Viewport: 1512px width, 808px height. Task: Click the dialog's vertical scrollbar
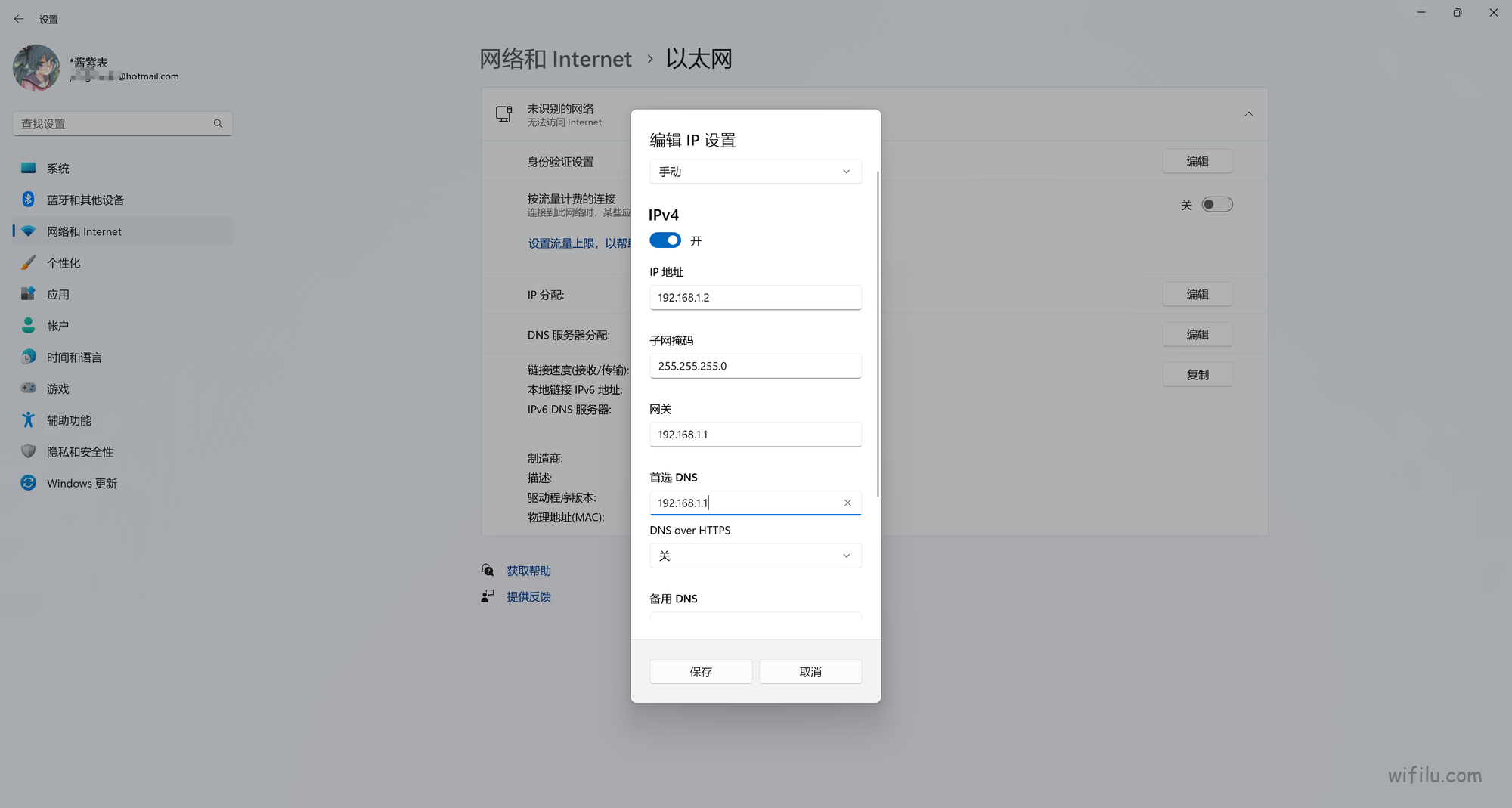coord(878,333)
